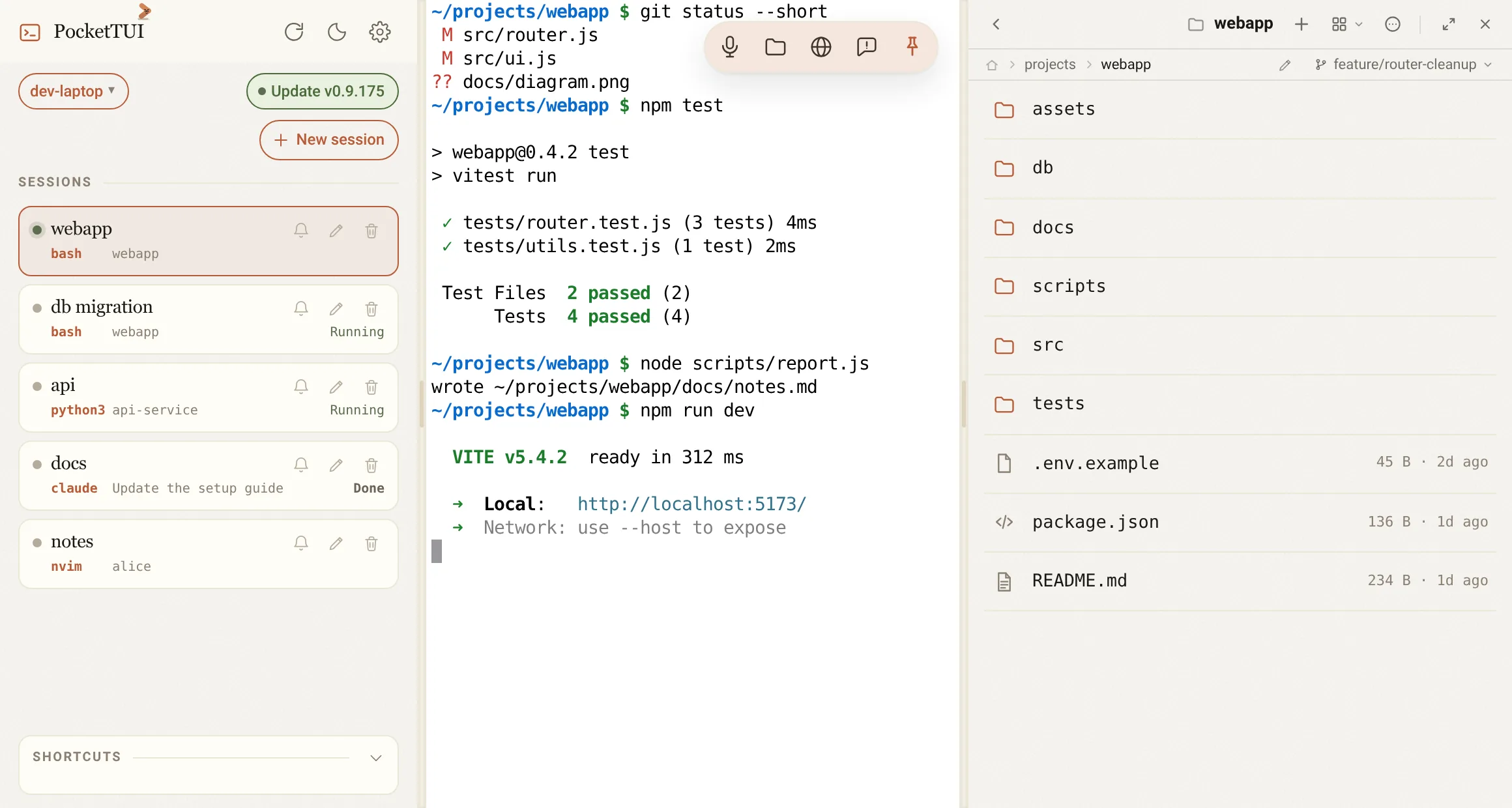Toggle the pin on floating toolbar
The height and width of the screenshot is (808, 1512).
tap(912, 47)
